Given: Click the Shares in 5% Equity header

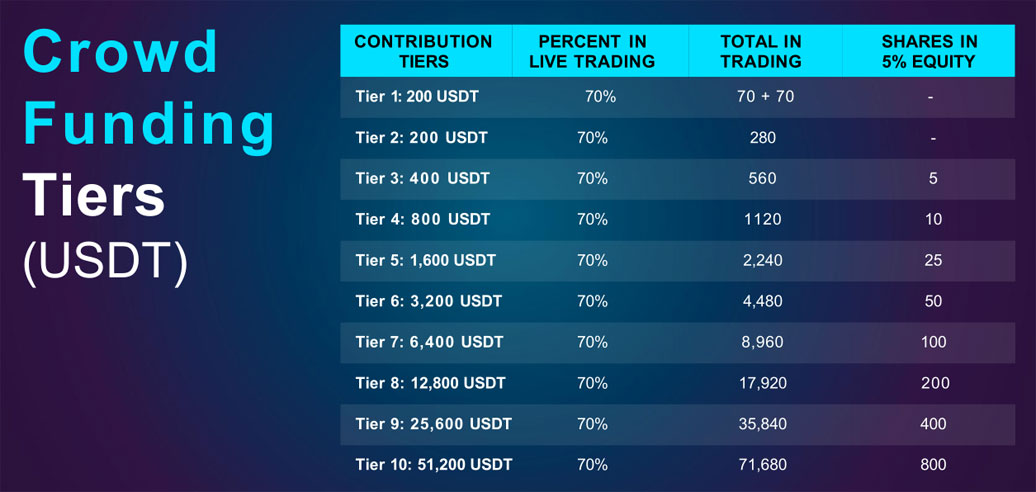Looking at the screenshot, I should 929,52.
